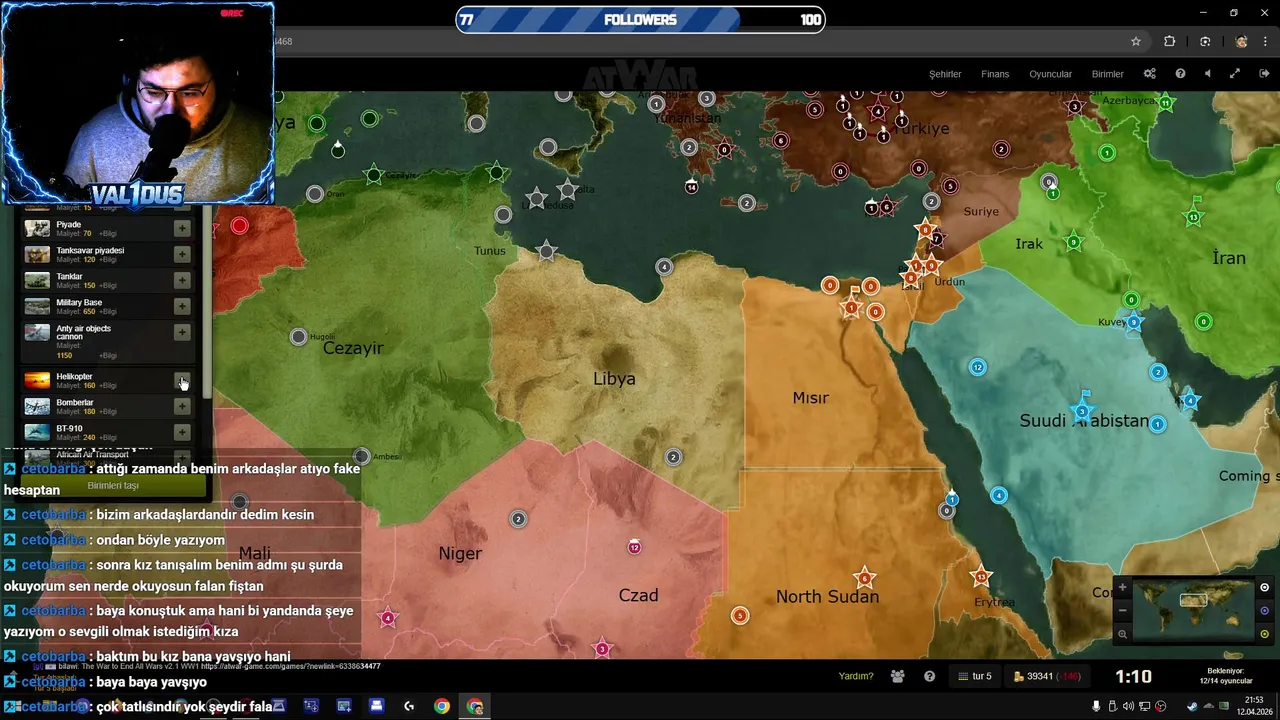Click the microphone icon in system tray
The height and width of the screenshot is (720, 1280).
1096,706
